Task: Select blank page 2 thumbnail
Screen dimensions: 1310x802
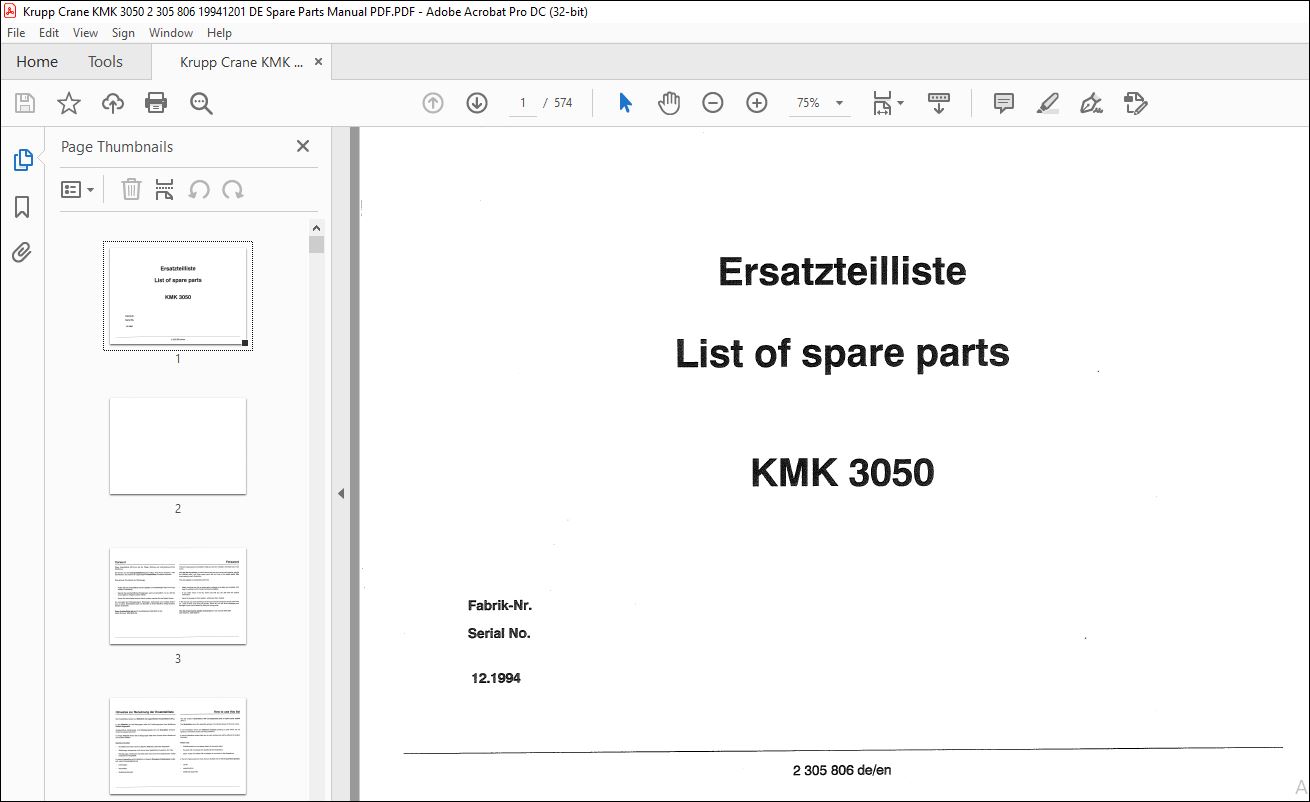Action: pyautogui.click(x=178, y=446)
